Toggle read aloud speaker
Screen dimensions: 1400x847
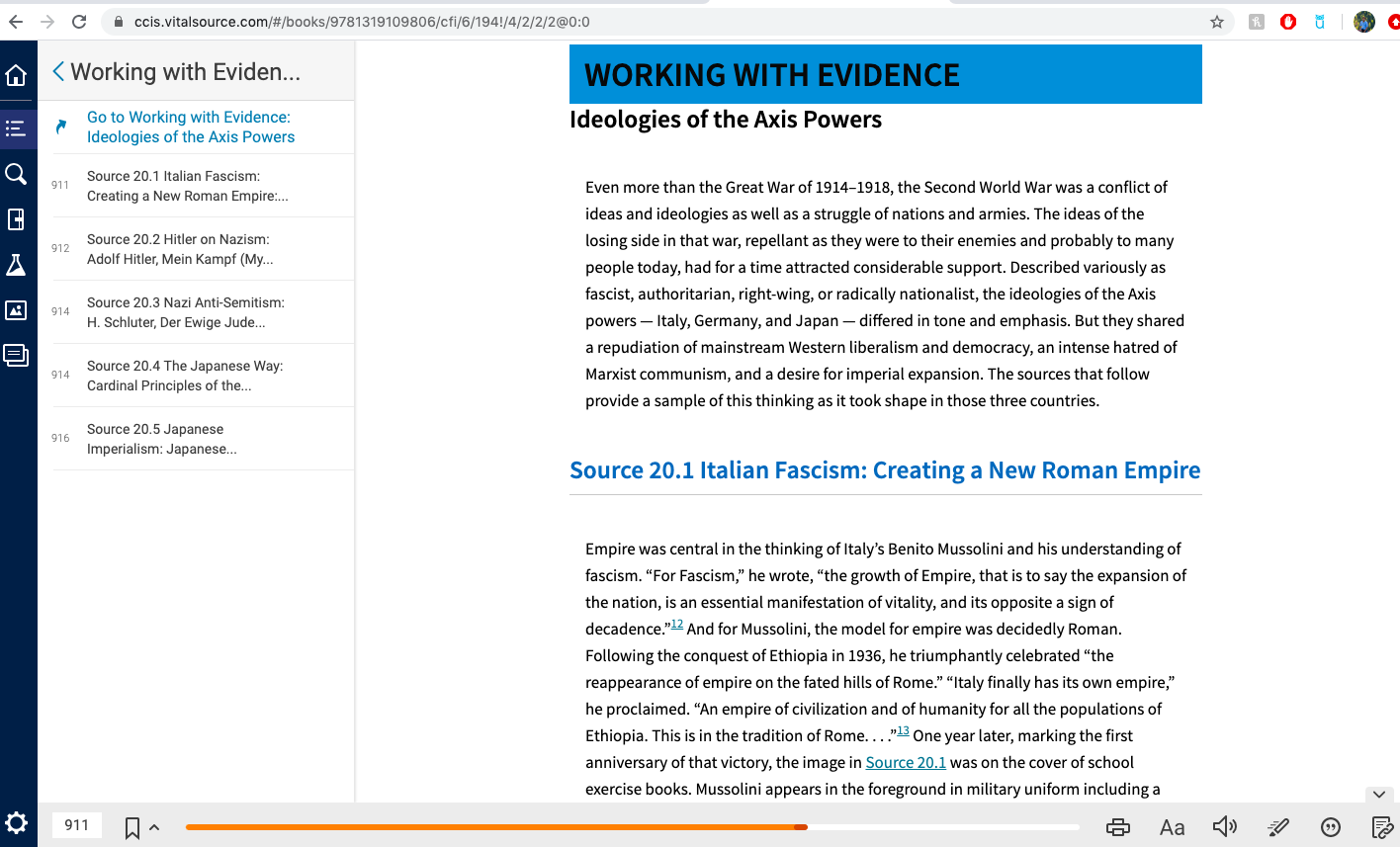1225,827
